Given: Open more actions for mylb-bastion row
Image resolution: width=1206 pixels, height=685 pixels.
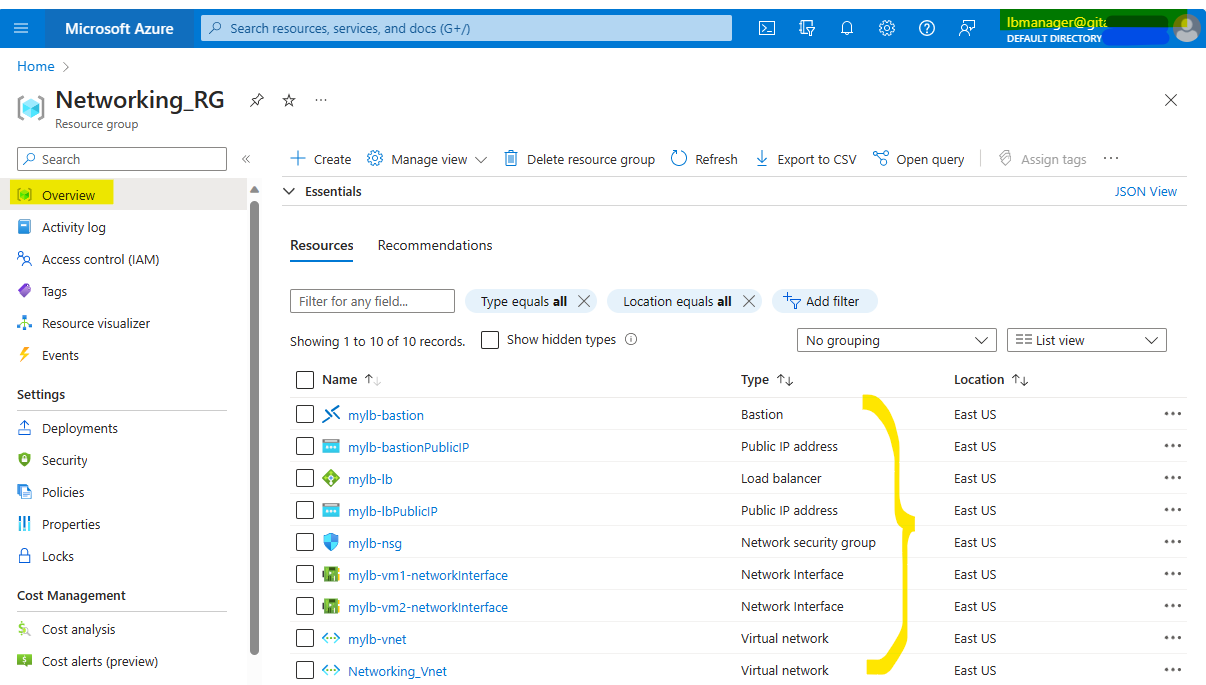Looking at the screenshot, I should click(x=1173, y=414).
